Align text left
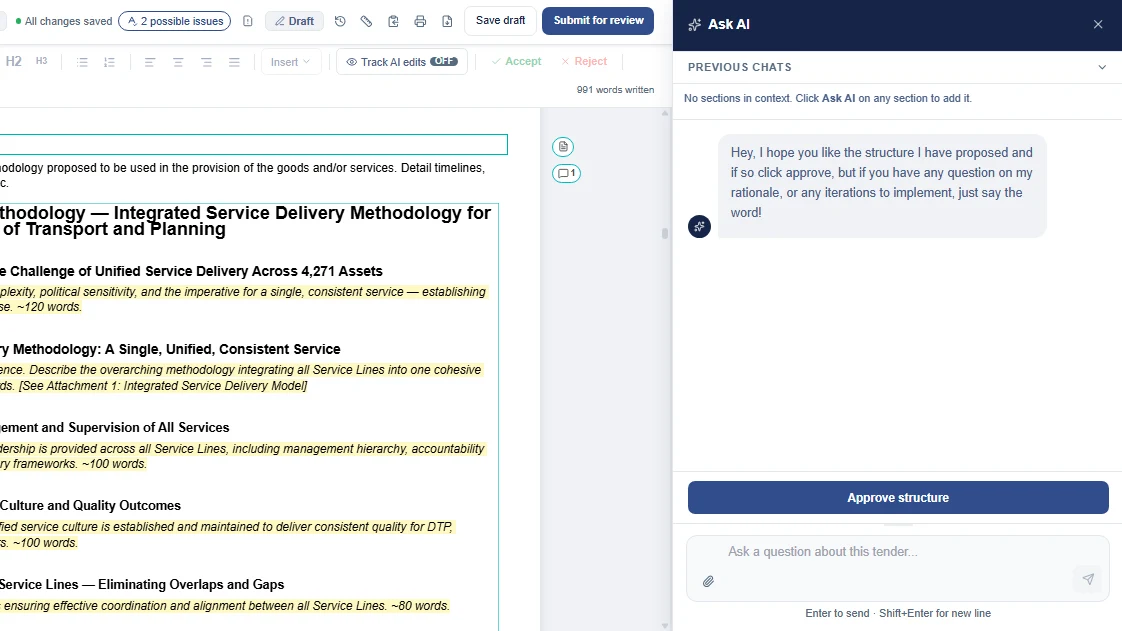 pos(150,62)
